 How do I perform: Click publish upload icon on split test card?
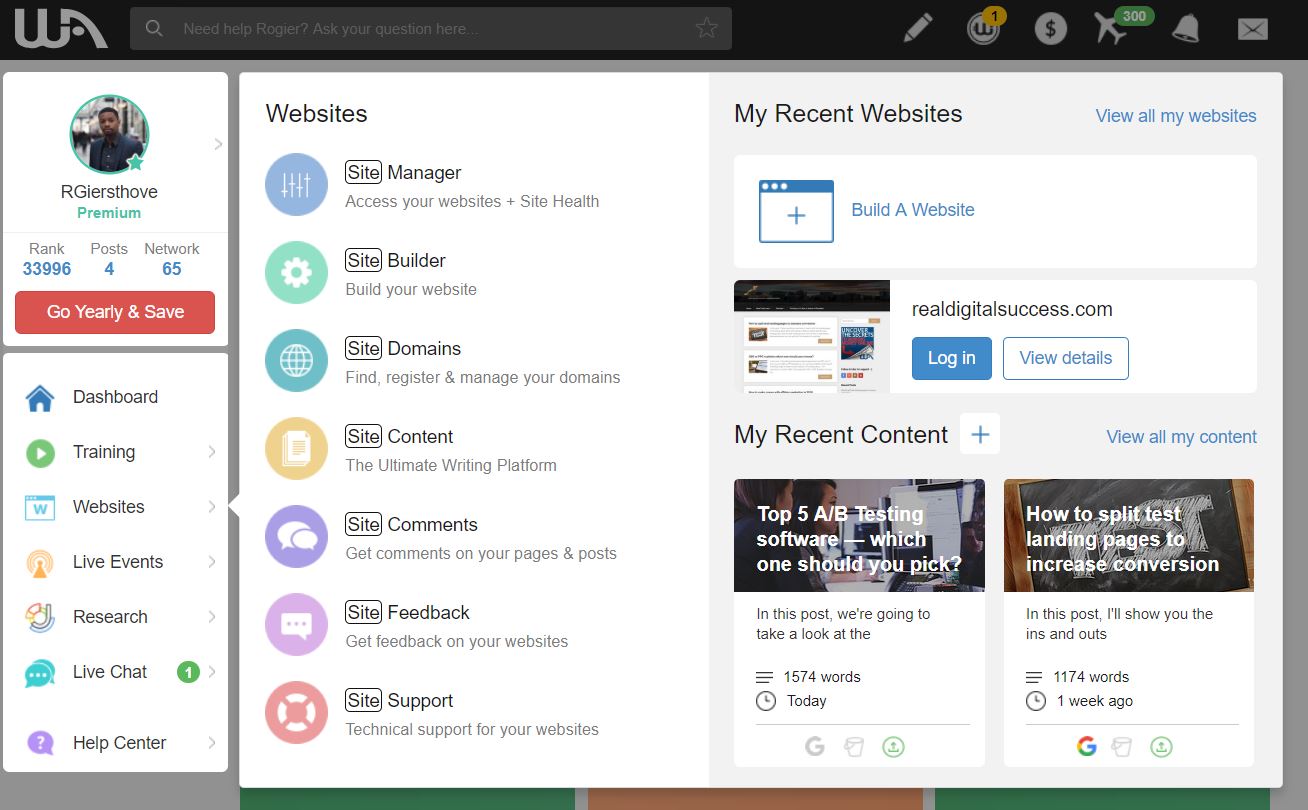click(x=1161, y=746)
